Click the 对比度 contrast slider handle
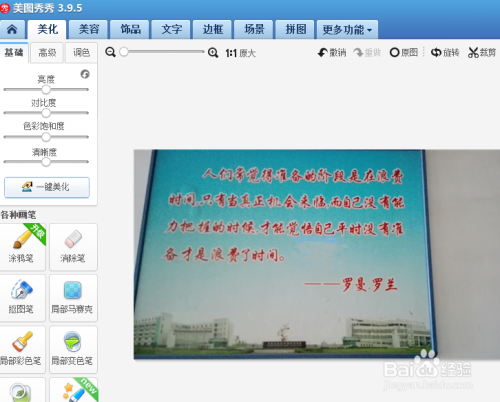The image size is (500, 402). [46, 113]
